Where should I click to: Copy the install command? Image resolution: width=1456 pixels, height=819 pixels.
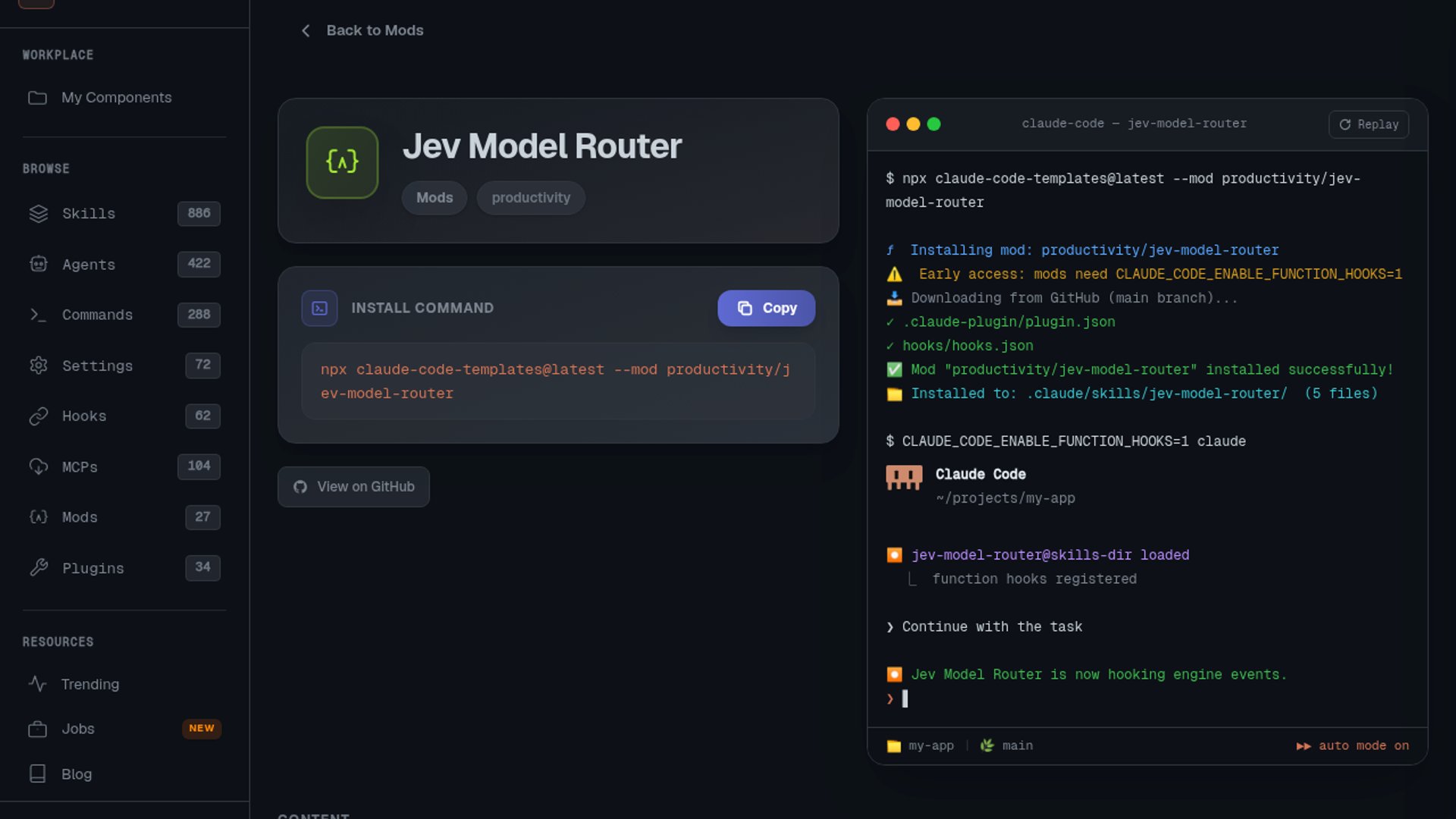(x=766, y=308)
